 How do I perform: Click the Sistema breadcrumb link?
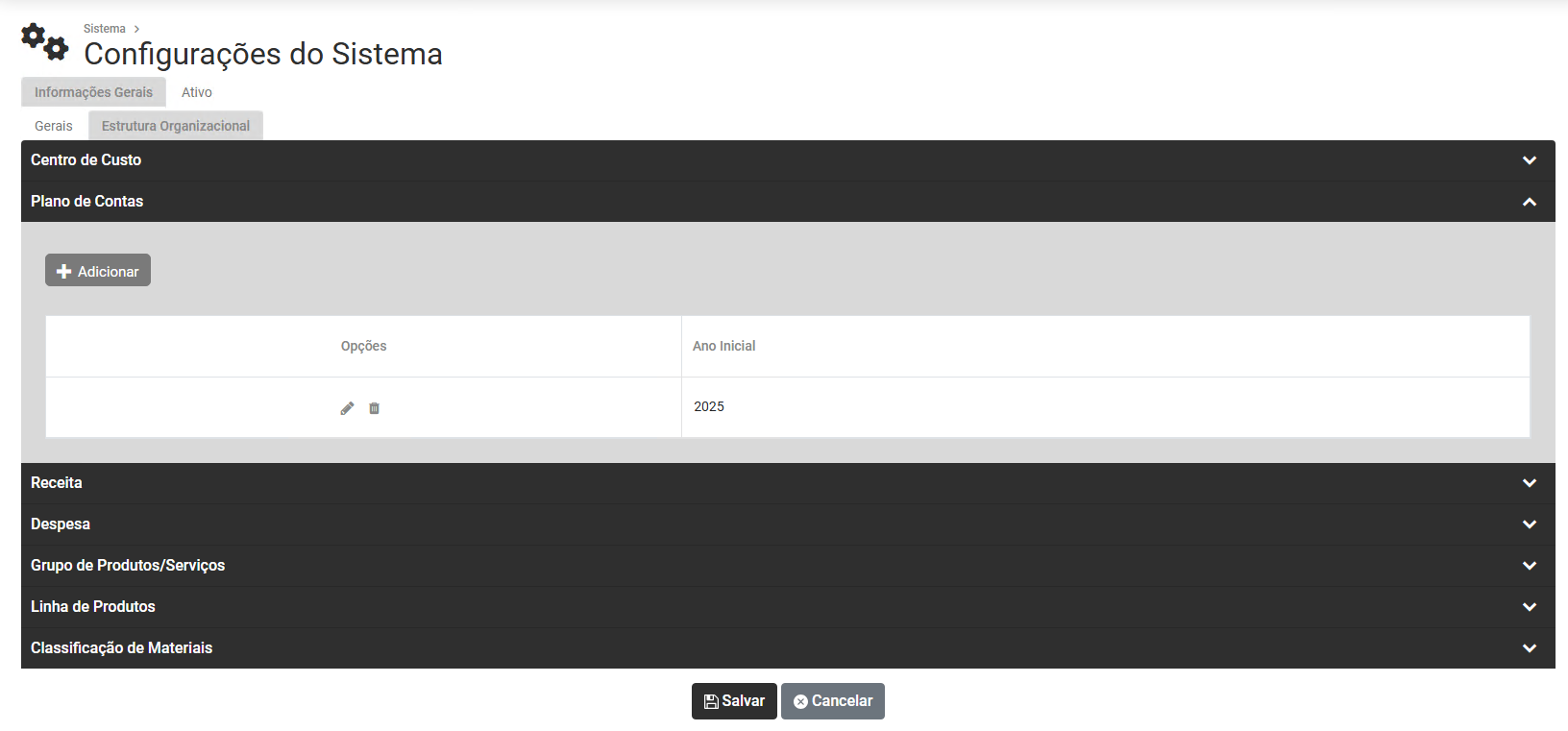[105, 29]
